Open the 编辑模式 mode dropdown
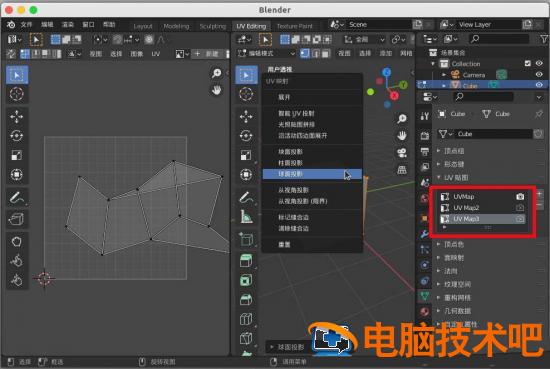Screen dimensions: 550x369 point(266,53)
